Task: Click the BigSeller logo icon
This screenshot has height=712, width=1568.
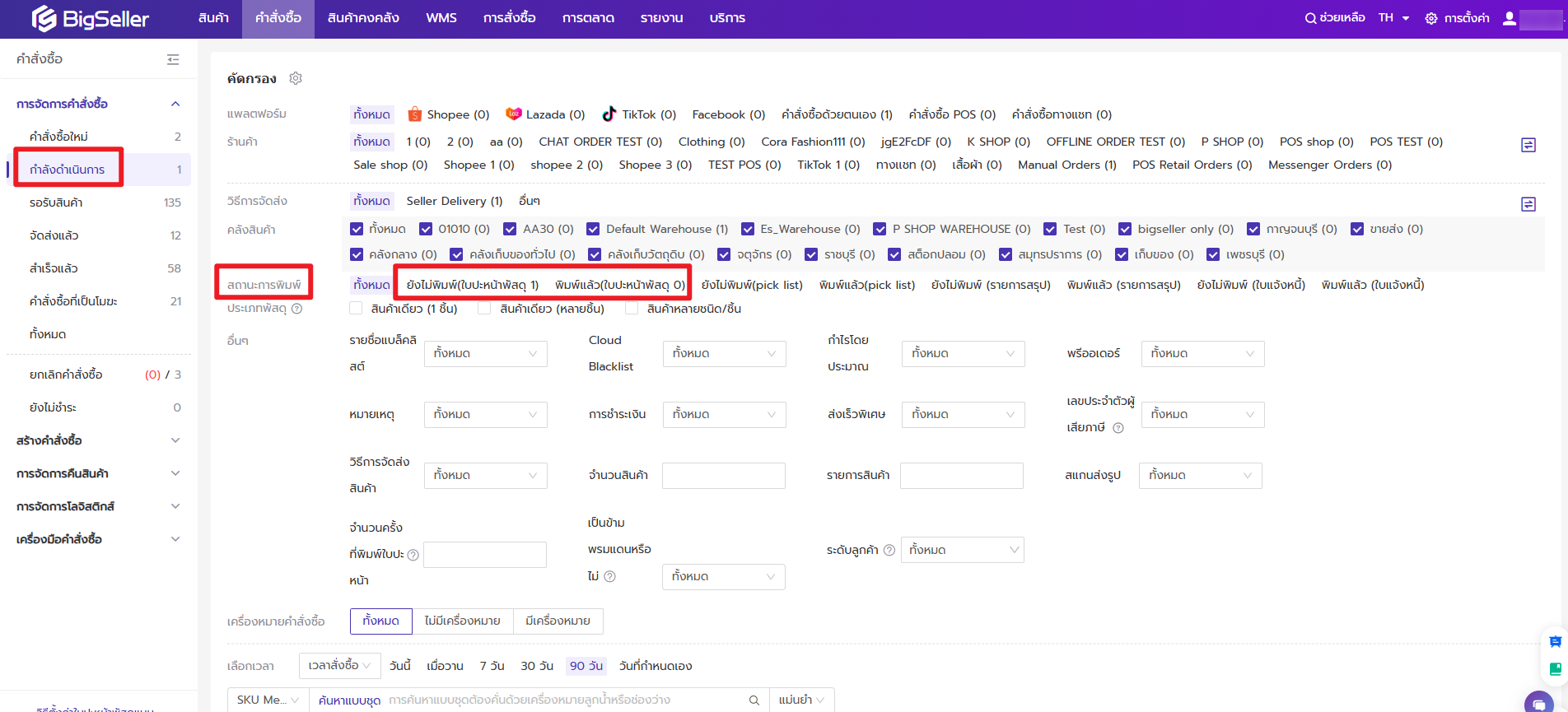Action: pos(44,18)
